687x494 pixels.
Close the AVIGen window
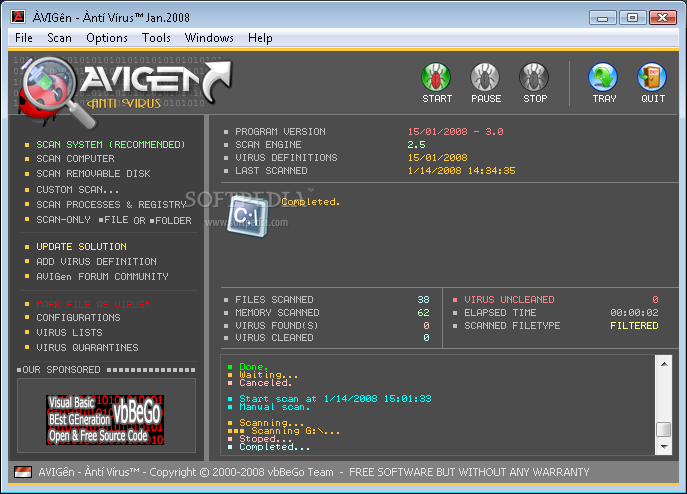(x=662, y=18)
